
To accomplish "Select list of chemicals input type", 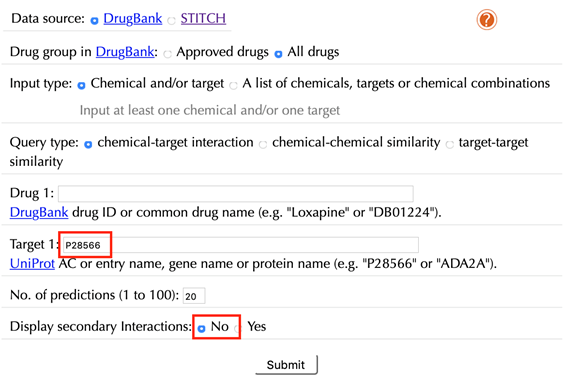I will pyautogui.click(x=233, y=86).
